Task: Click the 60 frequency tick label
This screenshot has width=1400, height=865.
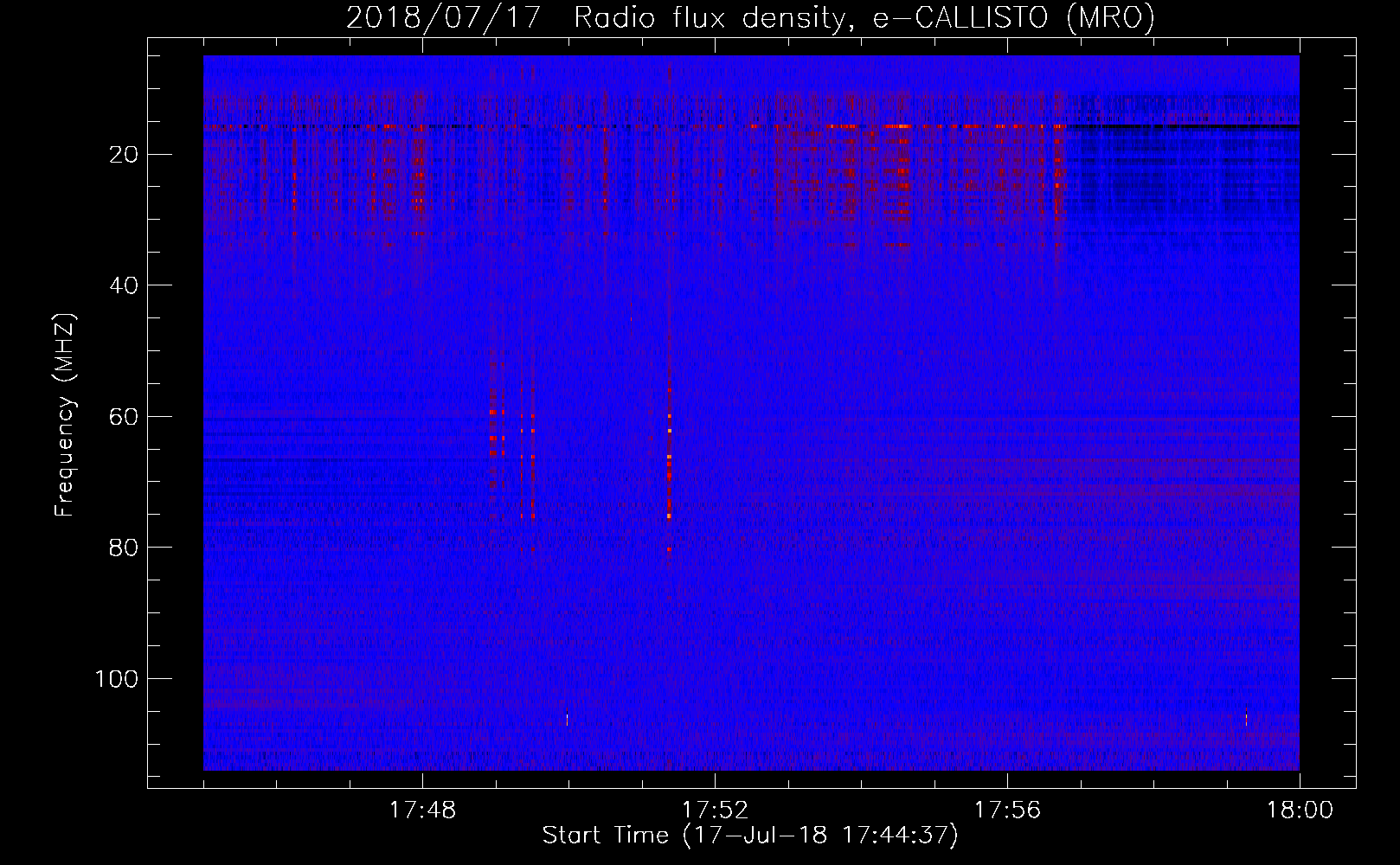Action: point(125,417)
